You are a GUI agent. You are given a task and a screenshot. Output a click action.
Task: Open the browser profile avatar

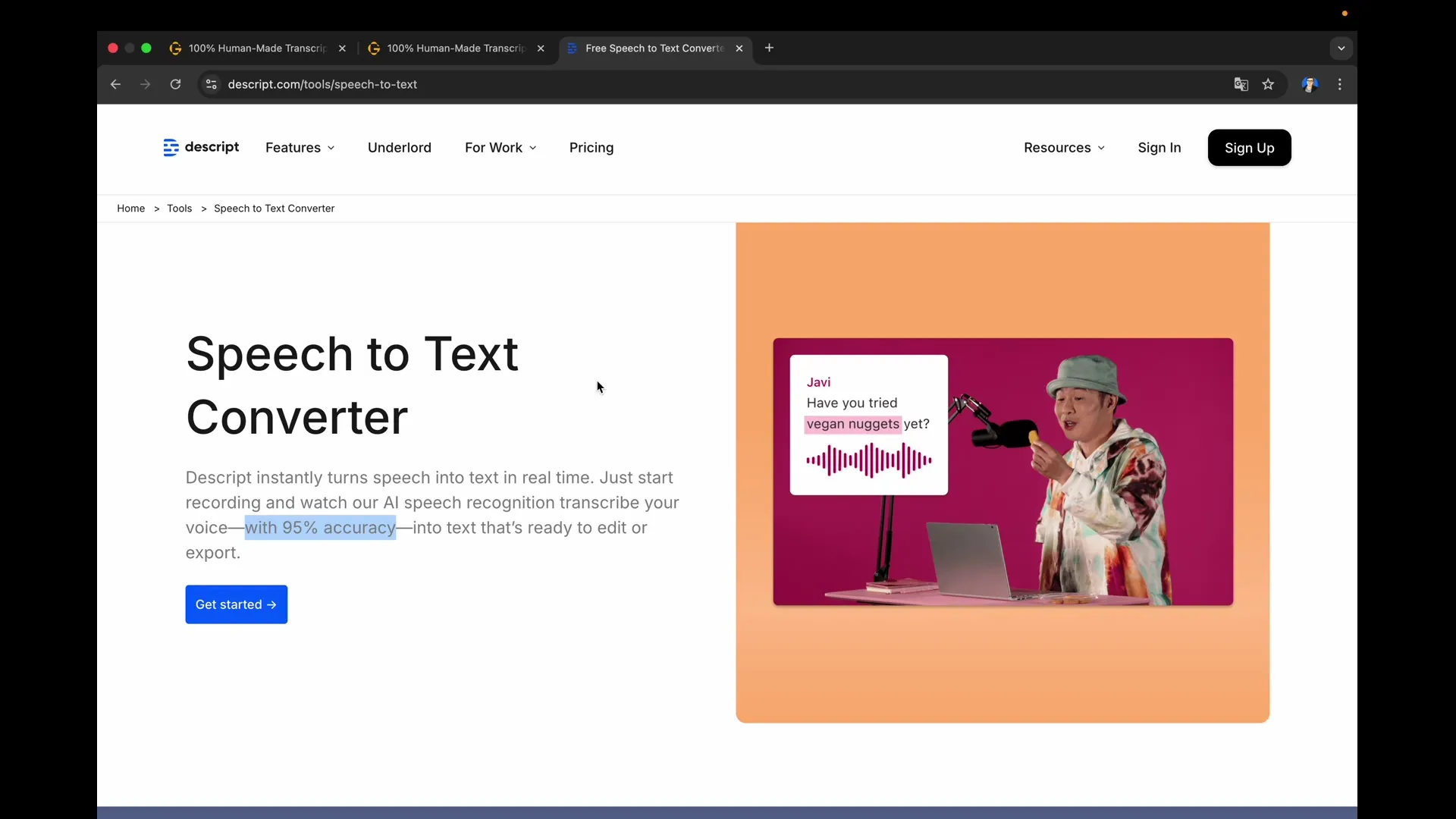click(x=1310, y=84)
